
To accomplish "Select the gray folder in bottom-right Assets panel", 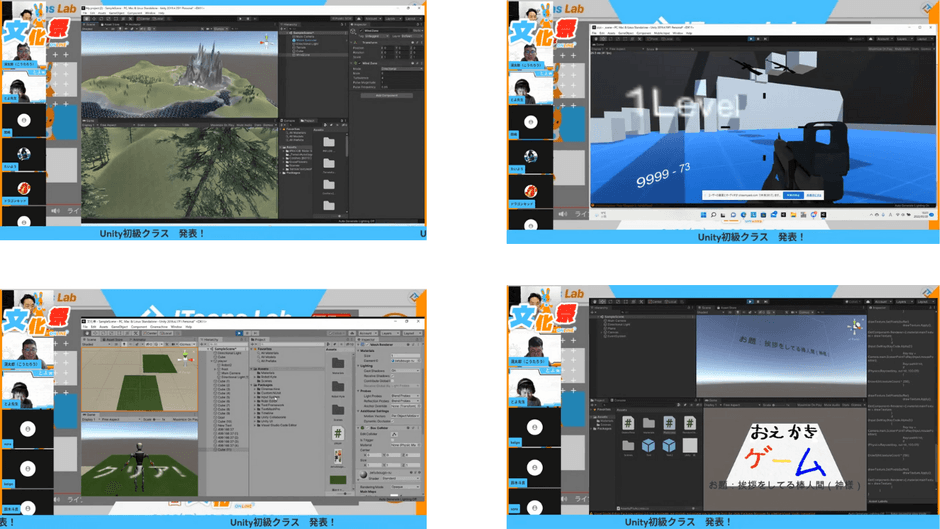I will tap(649, 423).
